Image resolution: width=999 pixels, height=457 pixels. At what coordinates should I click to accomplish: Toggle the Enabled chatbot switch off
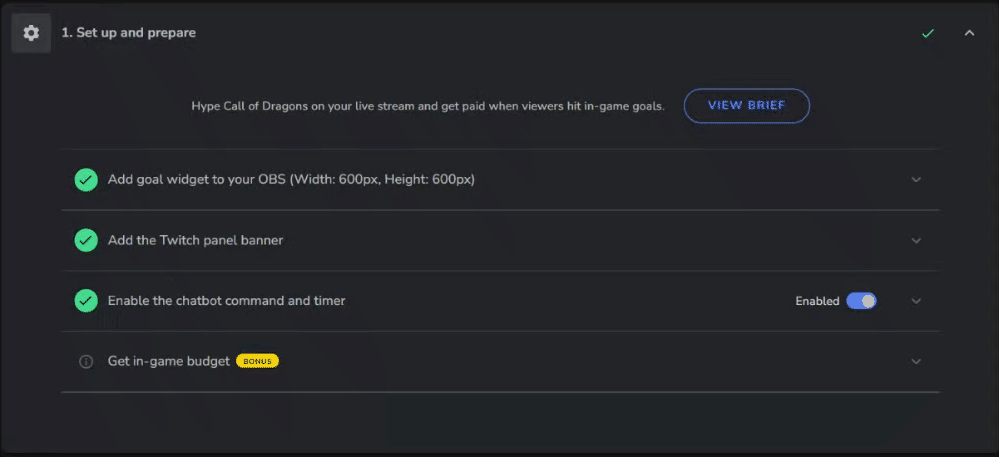pyautogui.click(x=861, y=301)
